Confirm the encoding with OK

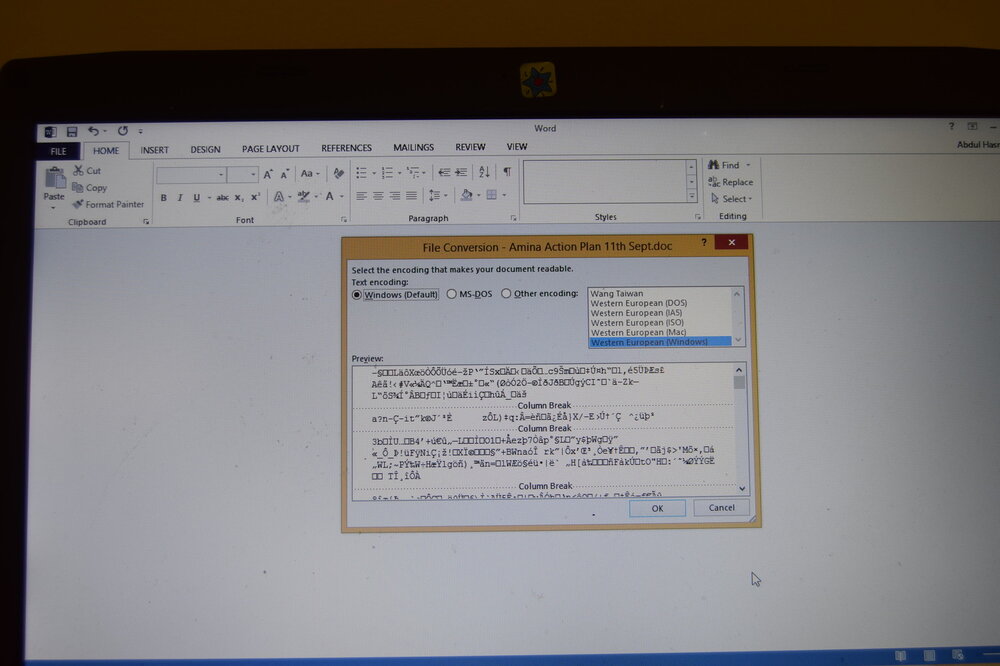click(x=657, y=508)
